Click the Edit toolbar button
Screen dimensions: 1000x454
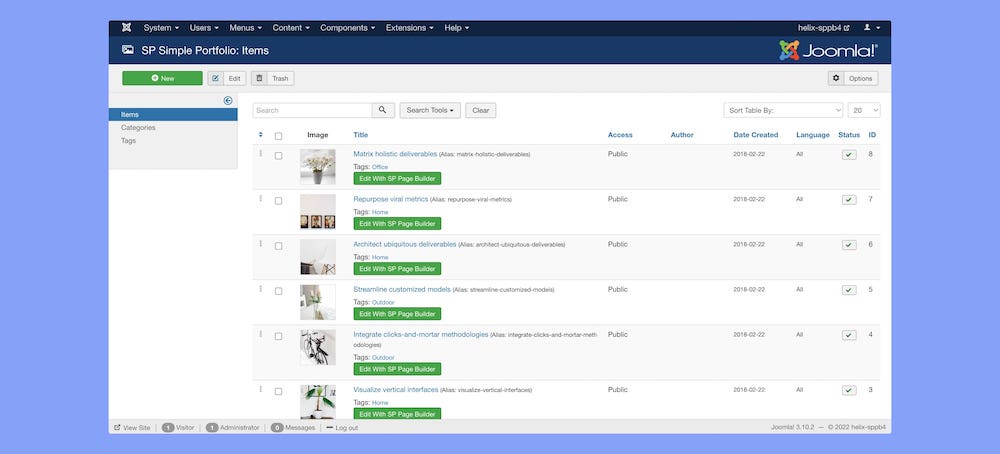227,78
